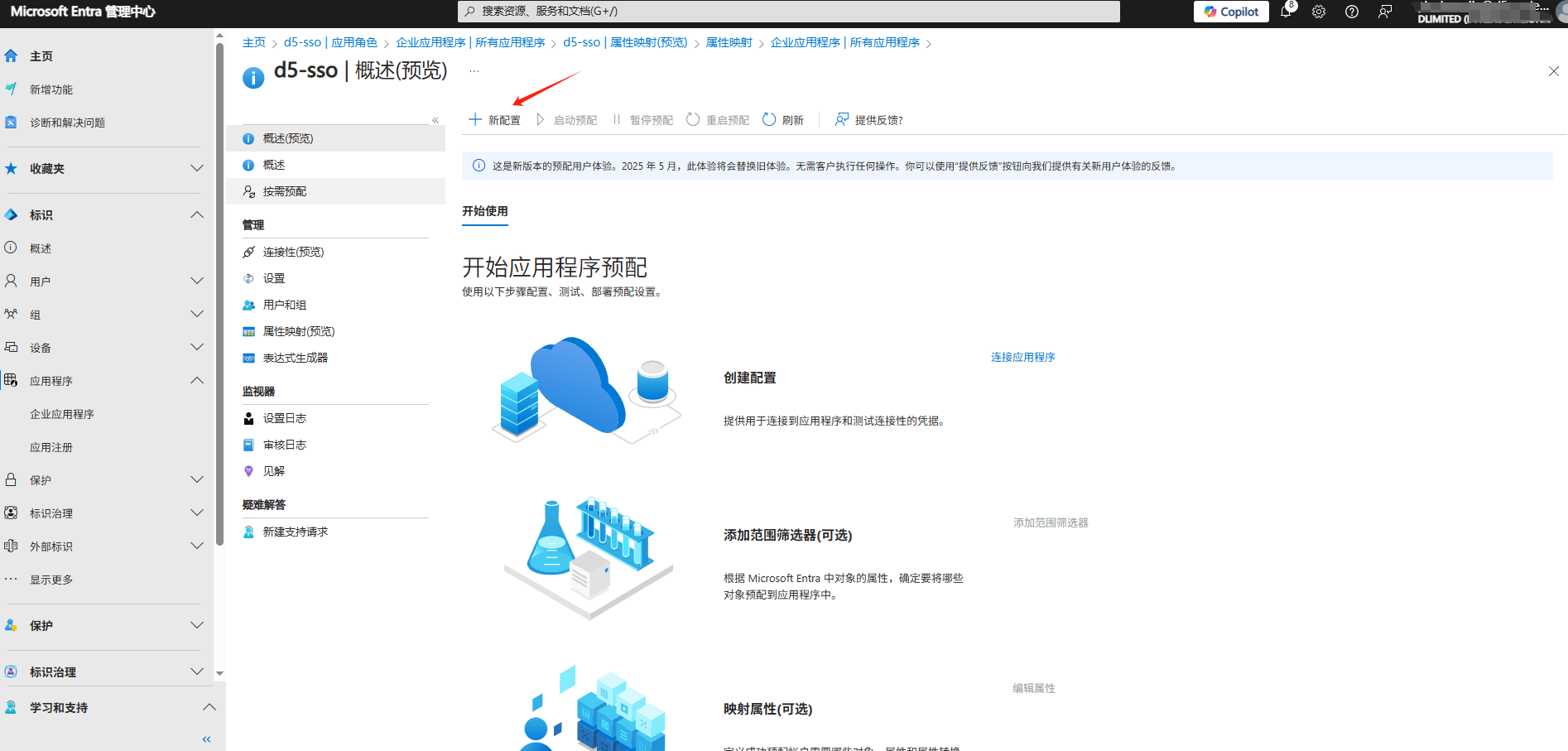The image size is (1568, 751).
Task: Click the feedback person icon in header
Action: pos(1385,12)
